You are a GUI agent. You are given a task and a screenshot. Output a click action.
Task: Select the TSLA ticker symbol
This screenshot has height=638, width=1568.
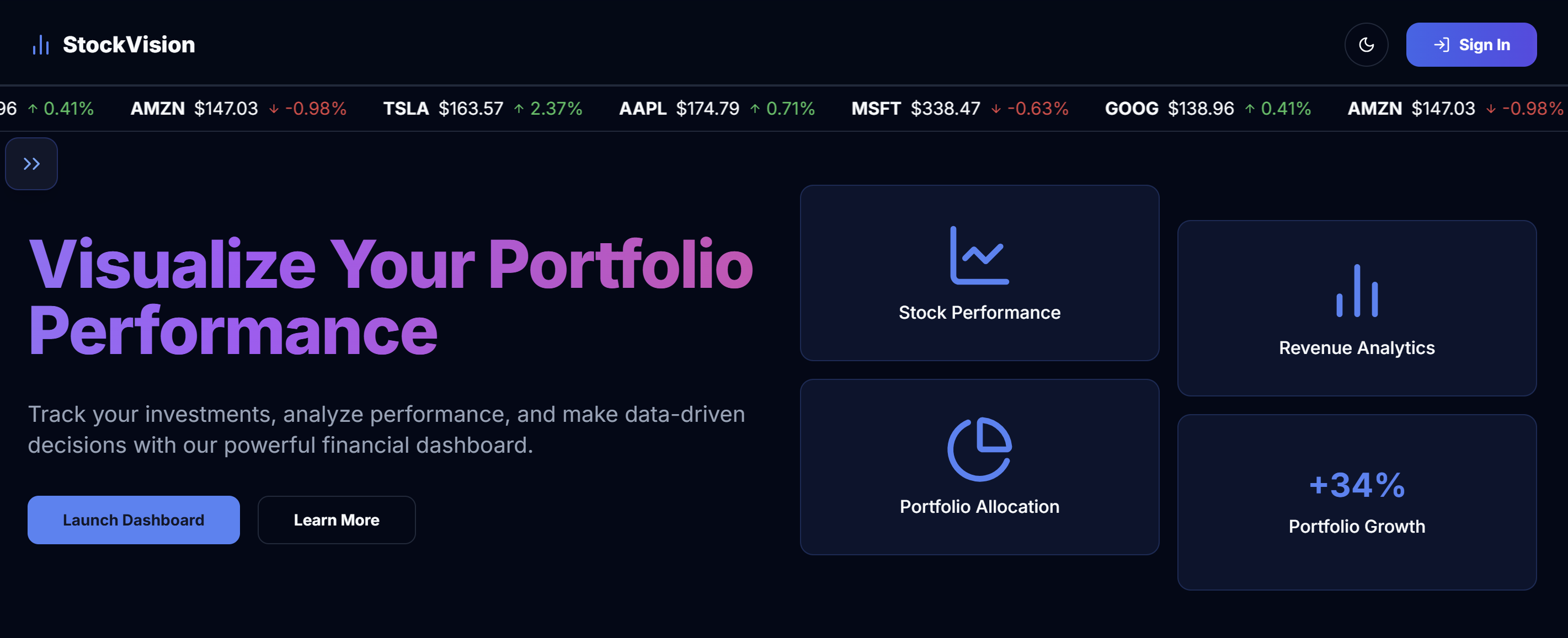(x=406, y=108)
